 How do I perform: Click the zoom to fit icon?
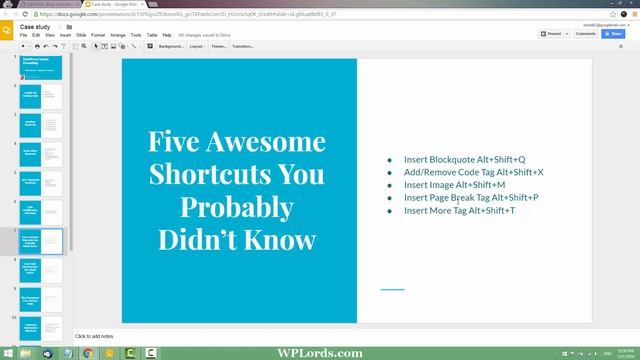76,47
